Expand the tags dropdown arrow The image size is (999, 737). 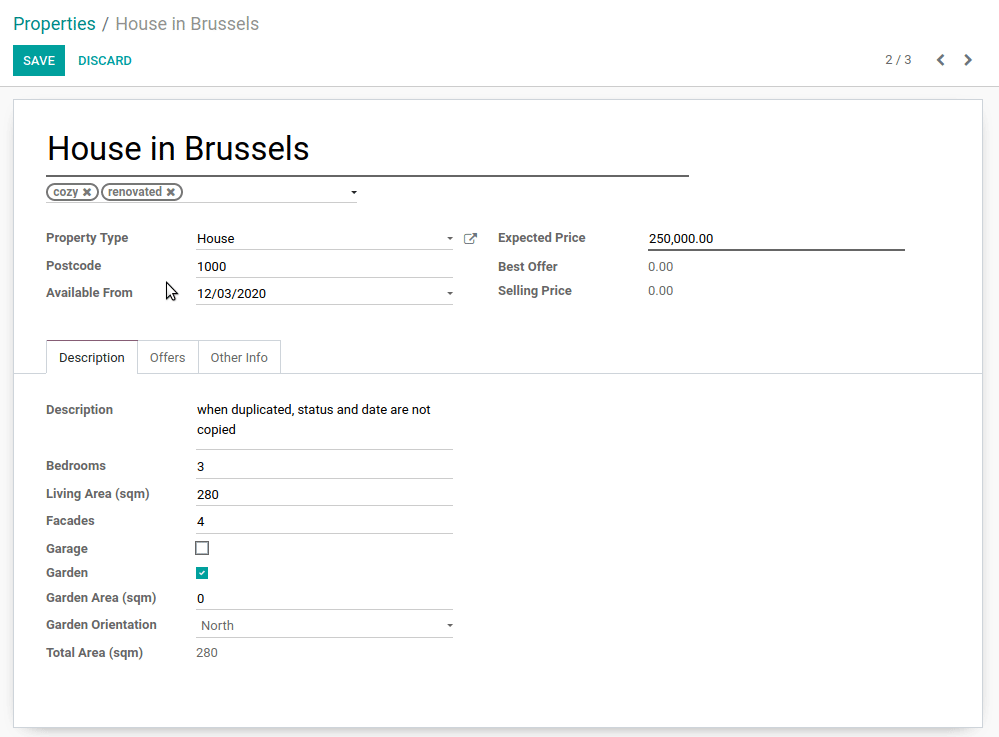tap(354, 192)
